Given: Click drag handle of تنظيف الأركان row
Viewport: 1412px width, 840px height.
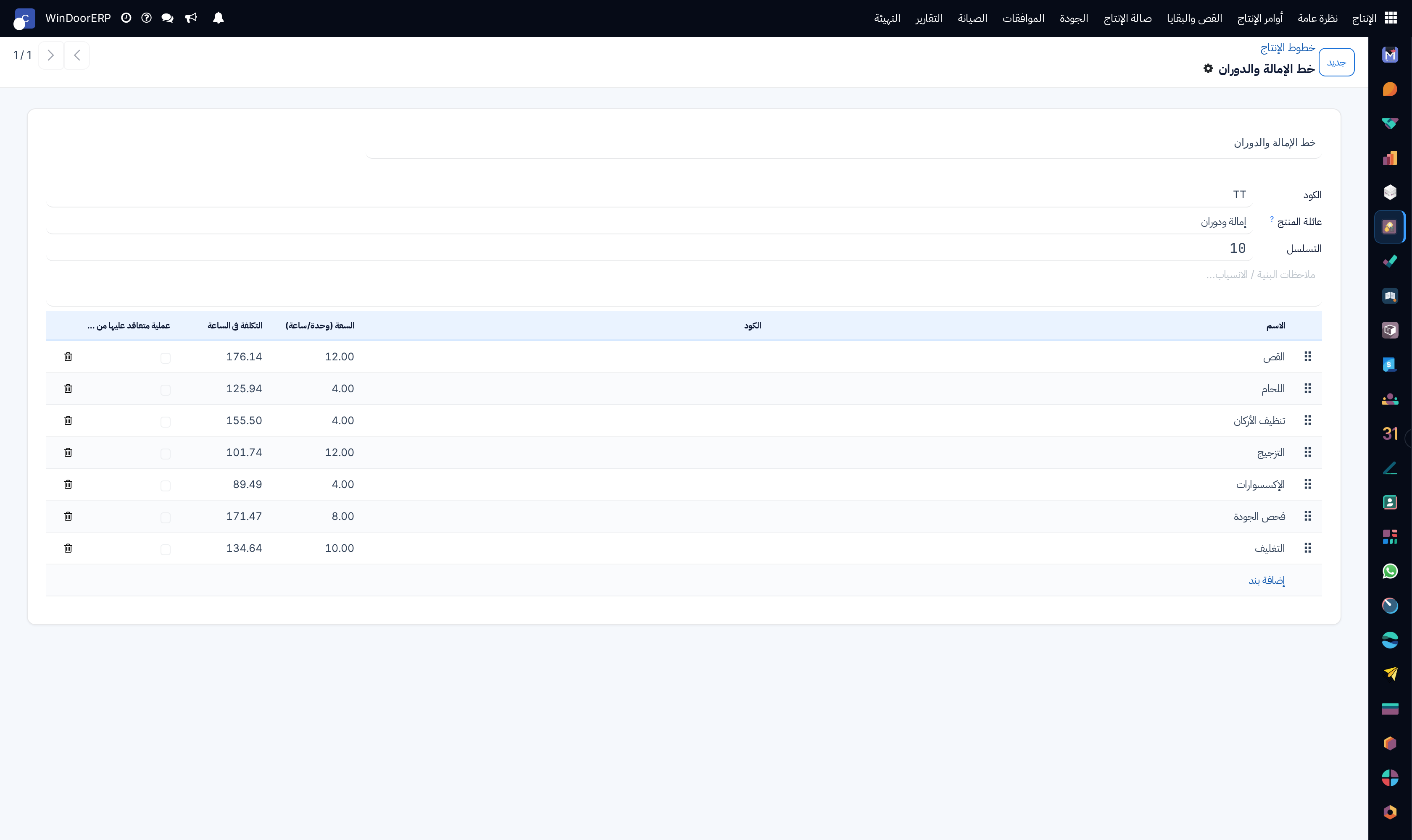Looking at the screenshot, I should pyautogui.click(x=1308, y=420).
